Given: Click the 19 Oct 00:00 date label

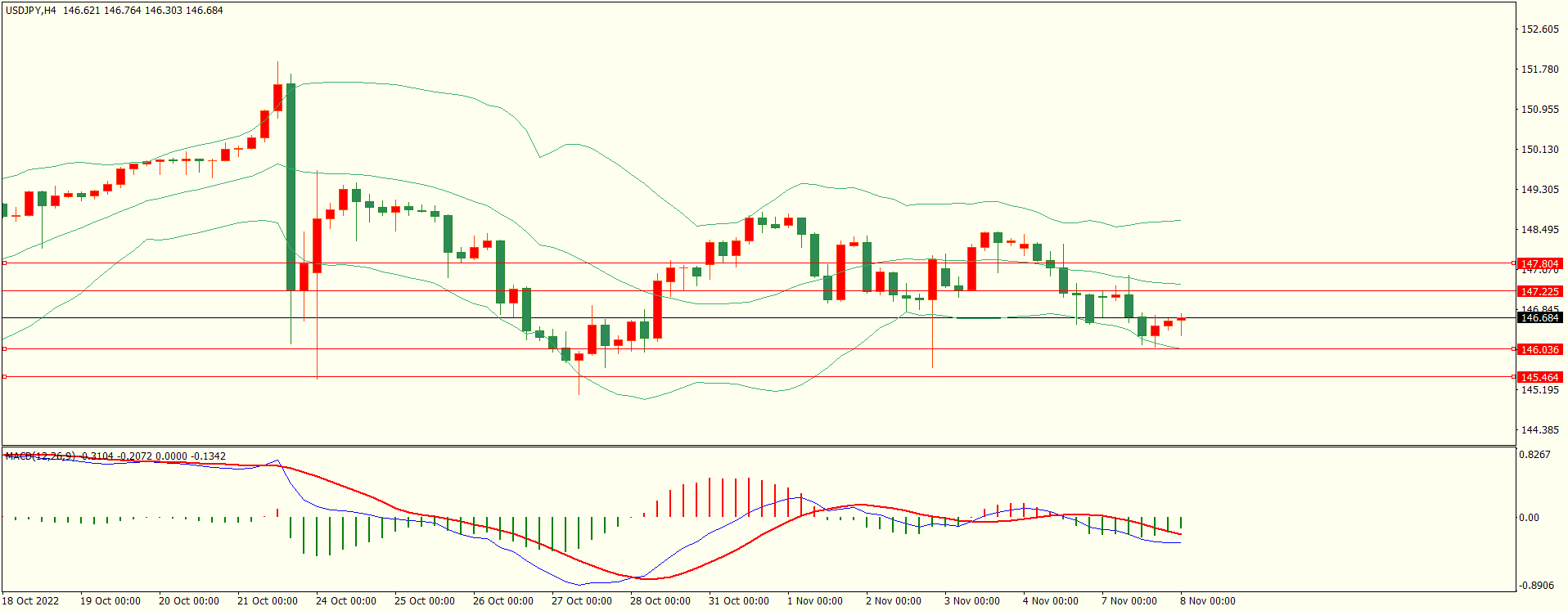Looking at the screenshot, I should tap(110, 601).
